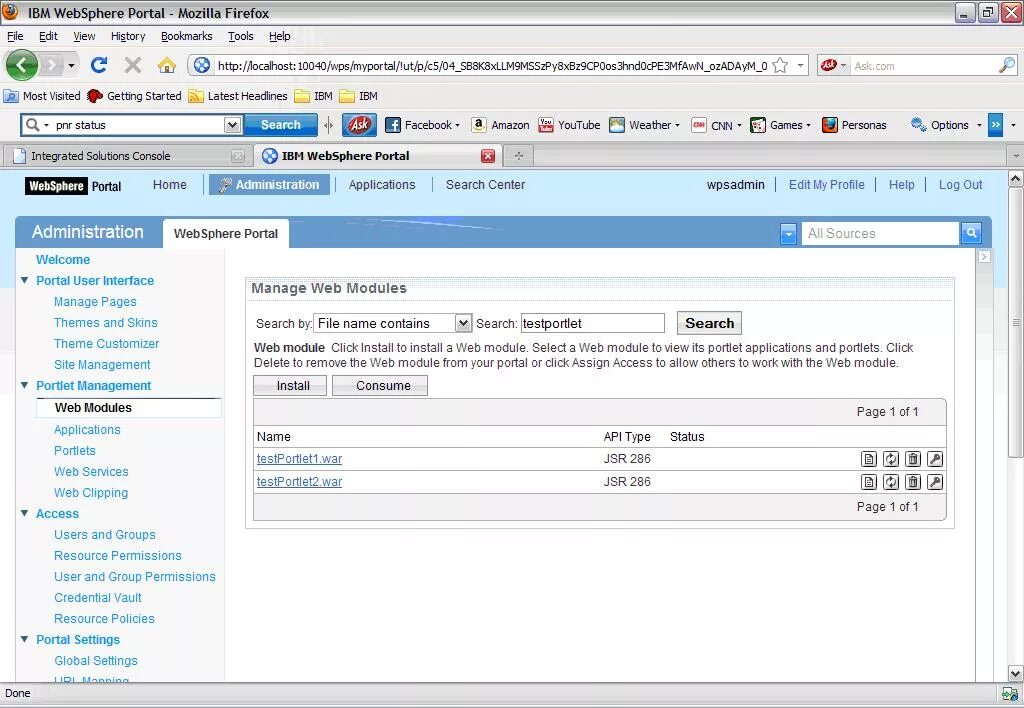The height and width of the screenshot is (708, 1024).
Task: Assign access key icon for testPortlet1.war
Action: pyautogui.click(x=935, y=459)
